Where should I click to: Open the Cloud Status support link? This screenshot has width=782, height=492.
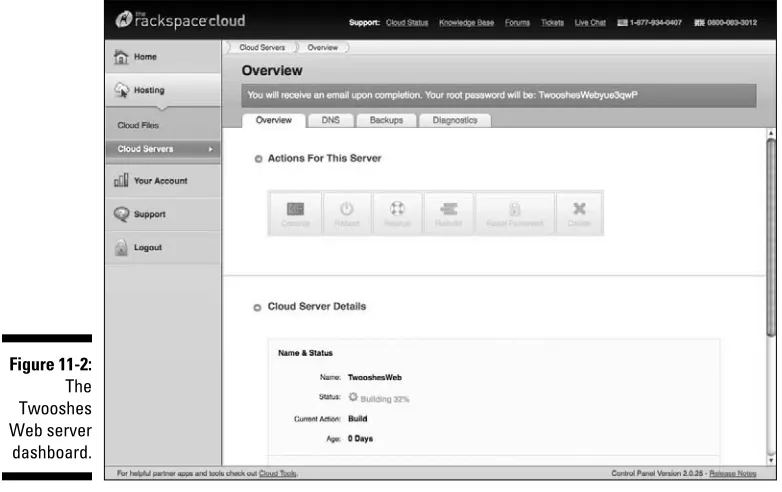pos(407,22)
